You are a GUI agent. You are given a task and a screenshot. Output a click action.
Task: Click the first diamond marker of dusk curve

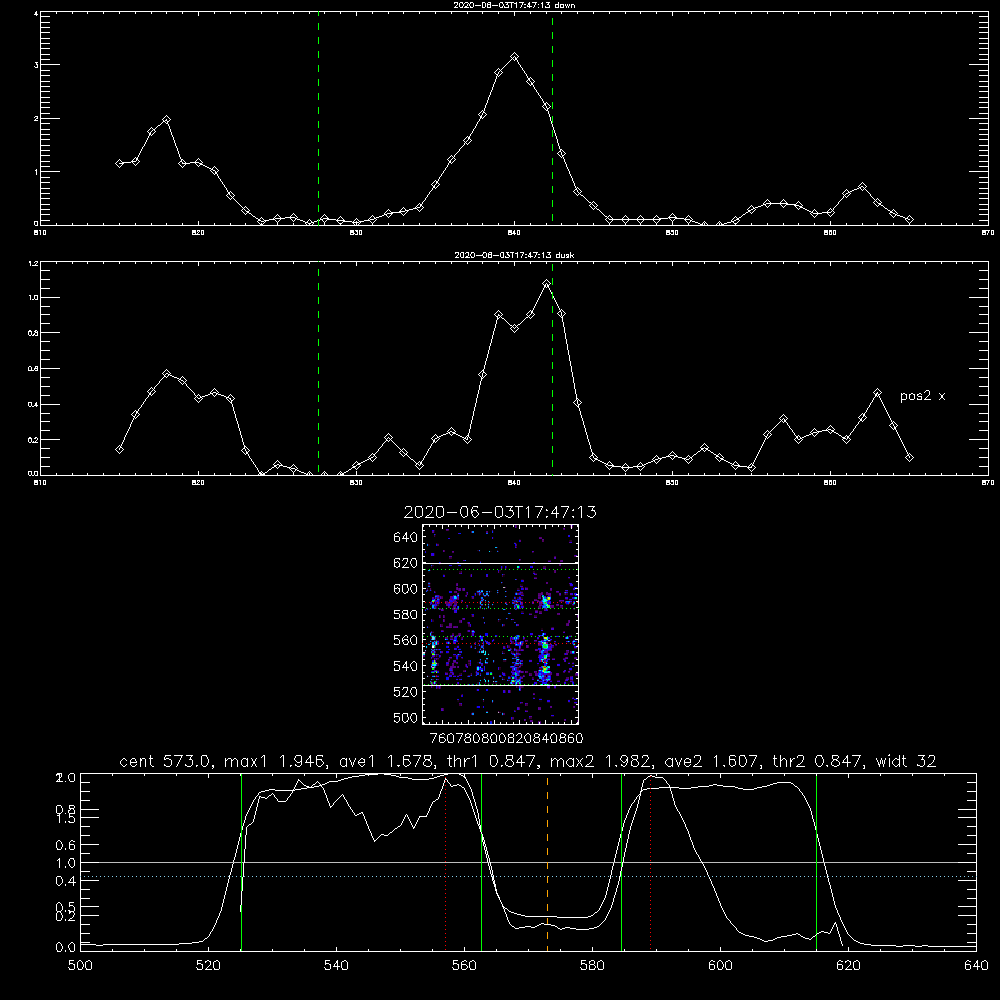point(119,450)
